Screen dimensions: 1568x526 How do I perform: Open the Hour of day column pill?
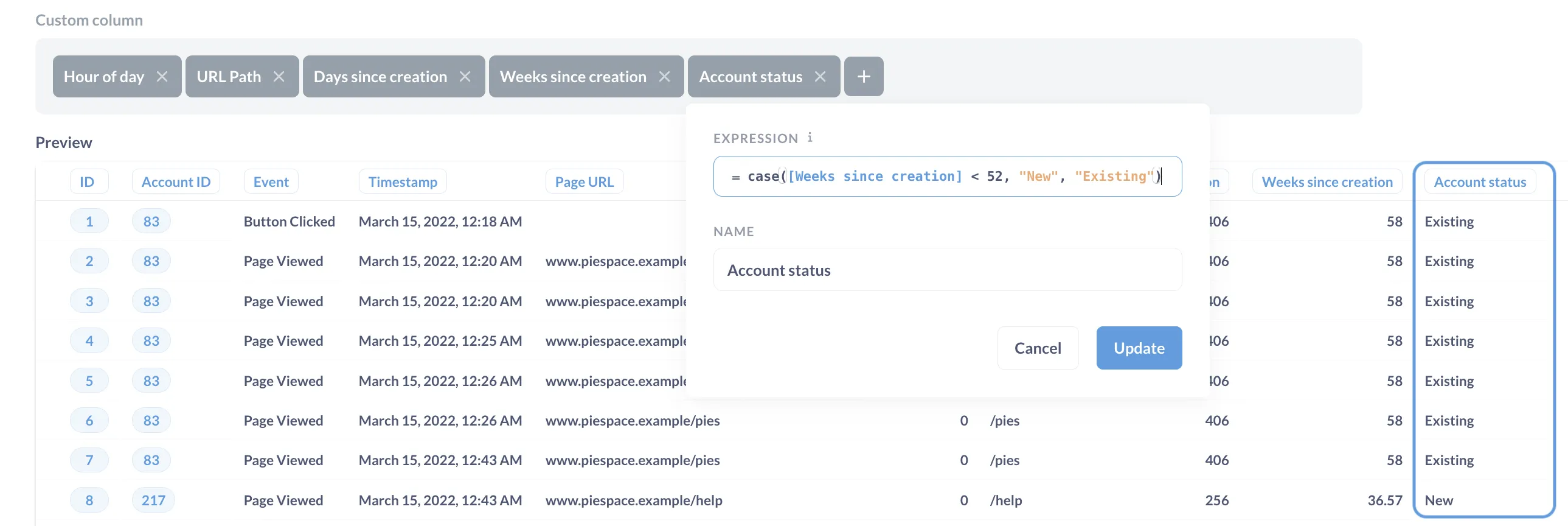click(104, 77)
